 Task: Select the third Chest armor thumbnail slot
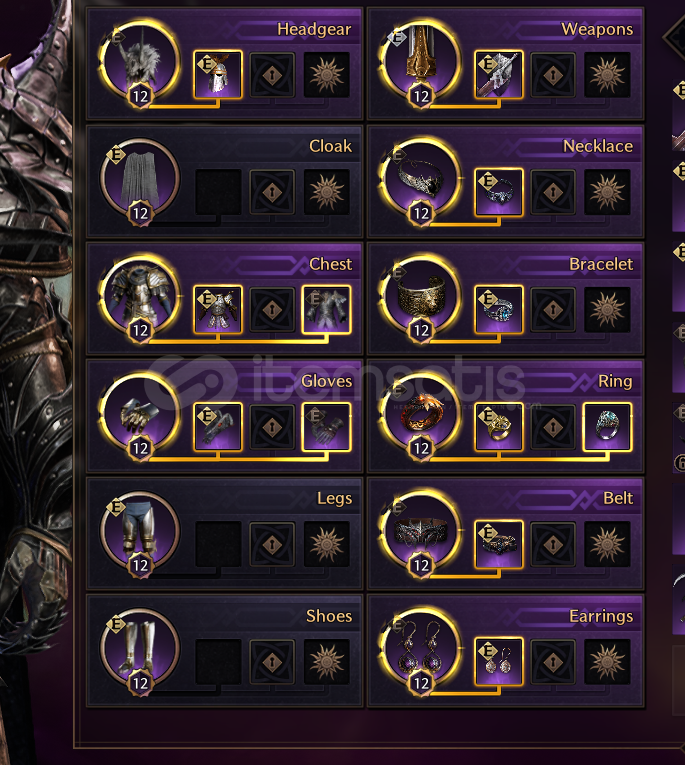pos(326,309)
